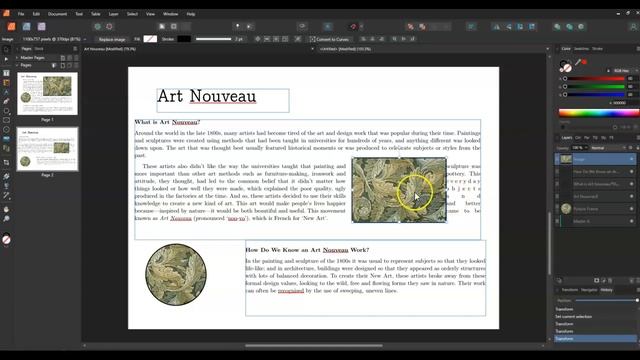Image resolution: width=640 pixels, height=360 pixels.
Task: Hide the Picture Frame layer
Action: coord(631,209)
